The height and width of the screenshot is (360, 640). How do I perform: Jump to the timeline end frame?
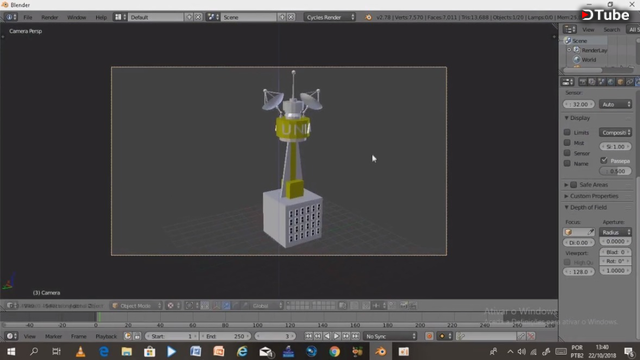tap(356, 336)
